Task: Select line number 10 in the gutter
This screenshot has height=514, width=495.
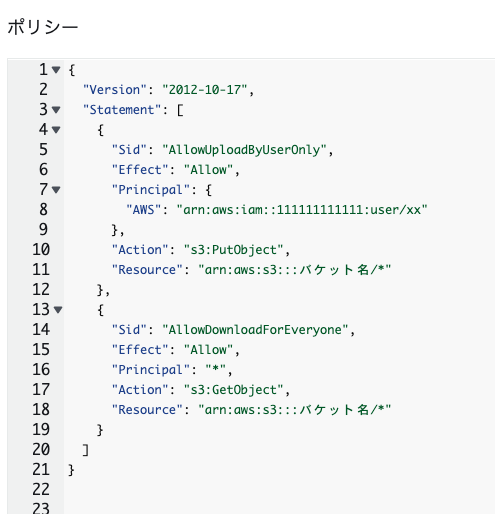Action: [41, 250]
